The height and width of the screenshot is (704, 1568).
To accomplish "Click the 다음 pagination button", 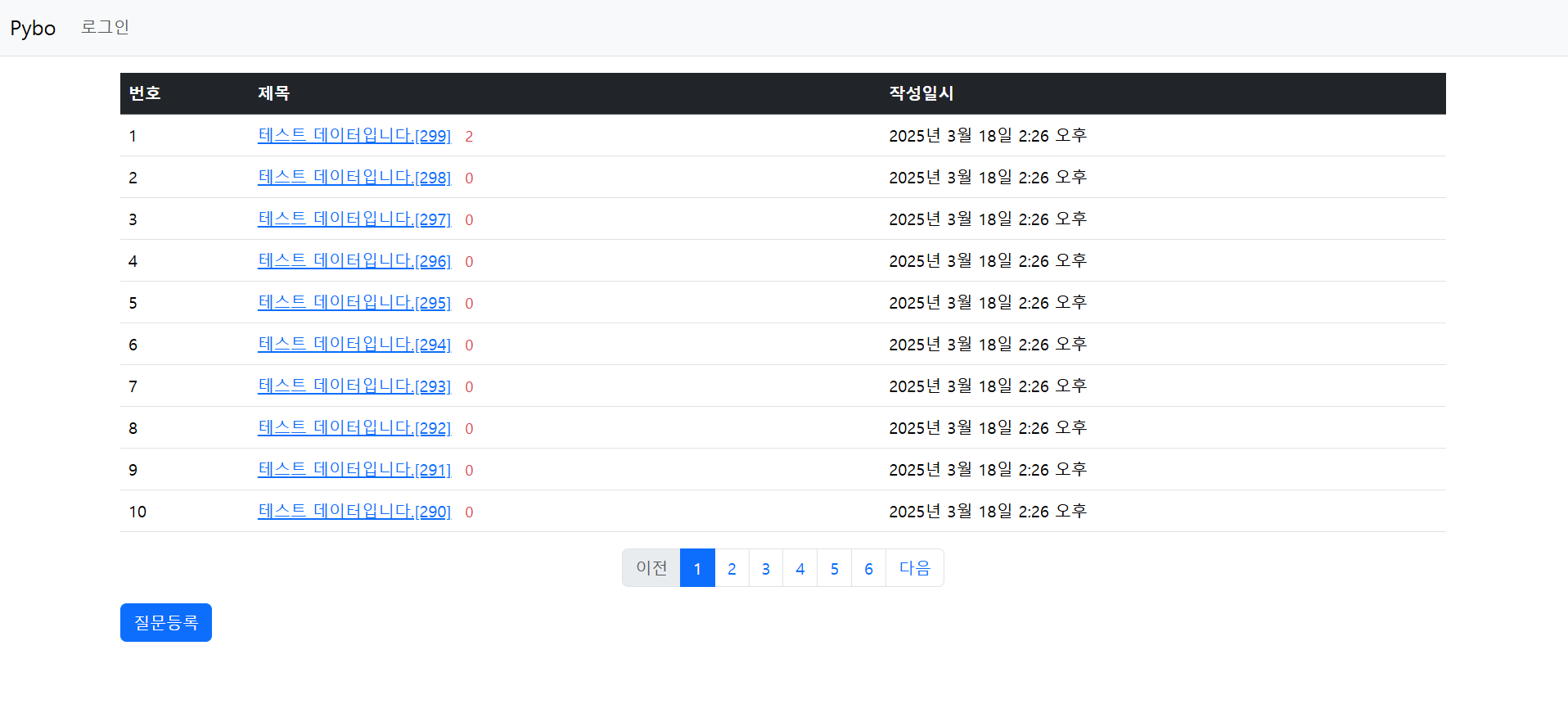I will [x=915, y=568].
